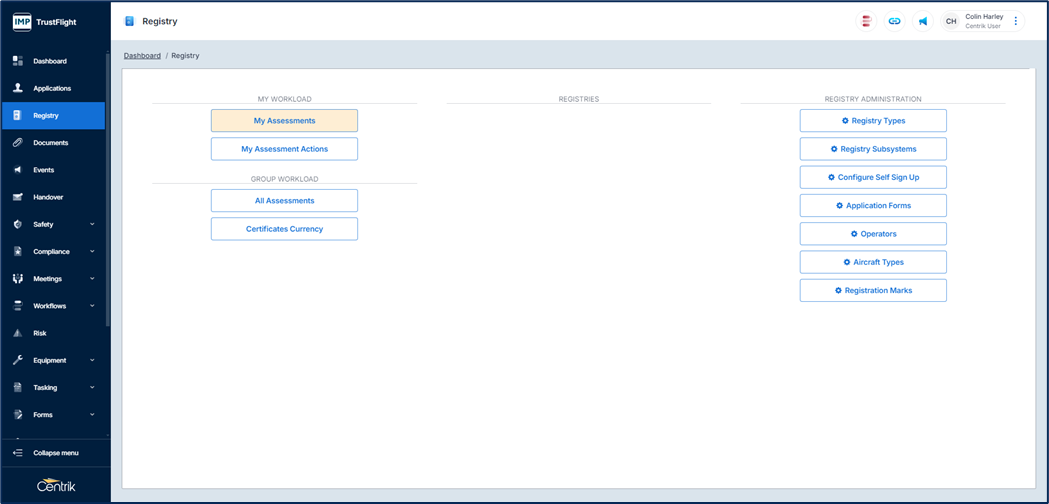Go to Applications in the sidebar
The image size is (1049, 504).
pyautogui.click(x=52, y=88)
